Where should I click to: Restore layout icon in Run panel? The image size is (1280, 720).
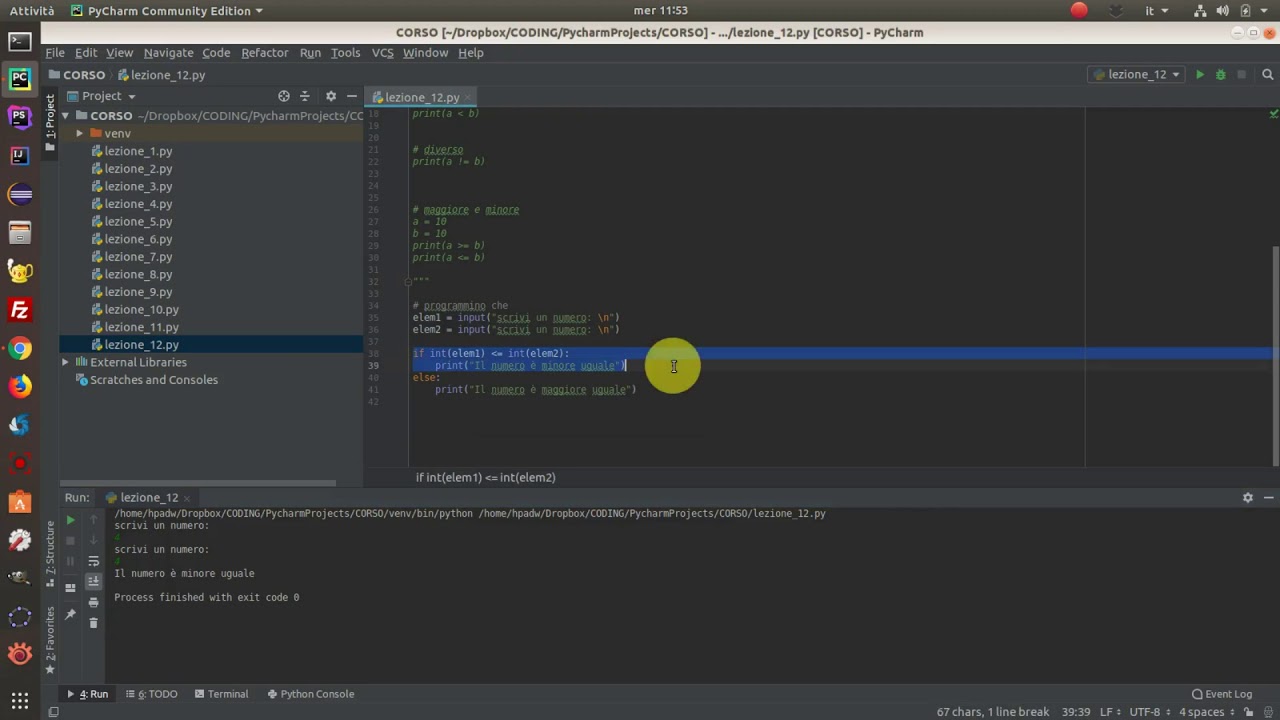click(x=70, y=587)
